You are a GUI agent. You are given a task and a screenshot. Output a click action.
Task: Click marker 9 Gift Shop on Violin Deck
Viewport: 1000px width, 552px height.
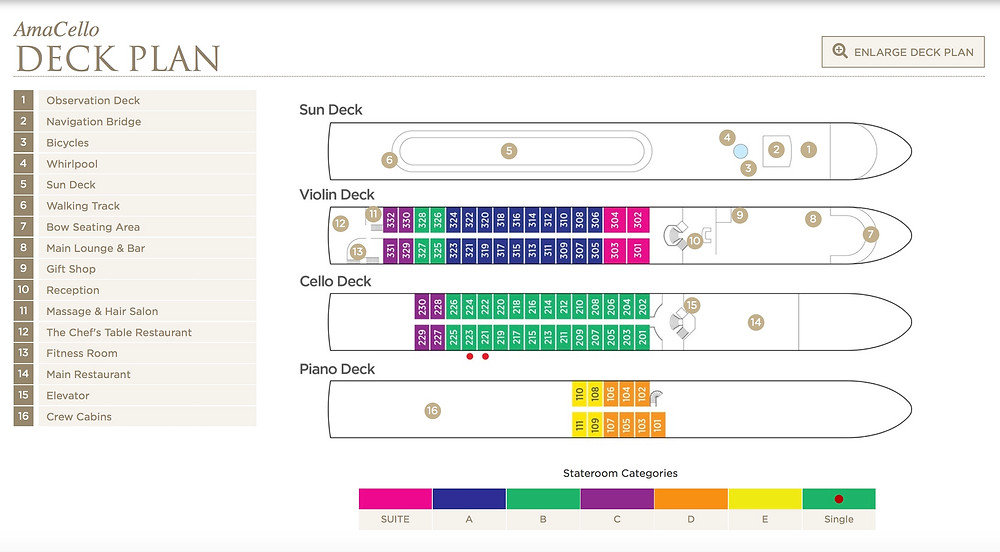739,215
